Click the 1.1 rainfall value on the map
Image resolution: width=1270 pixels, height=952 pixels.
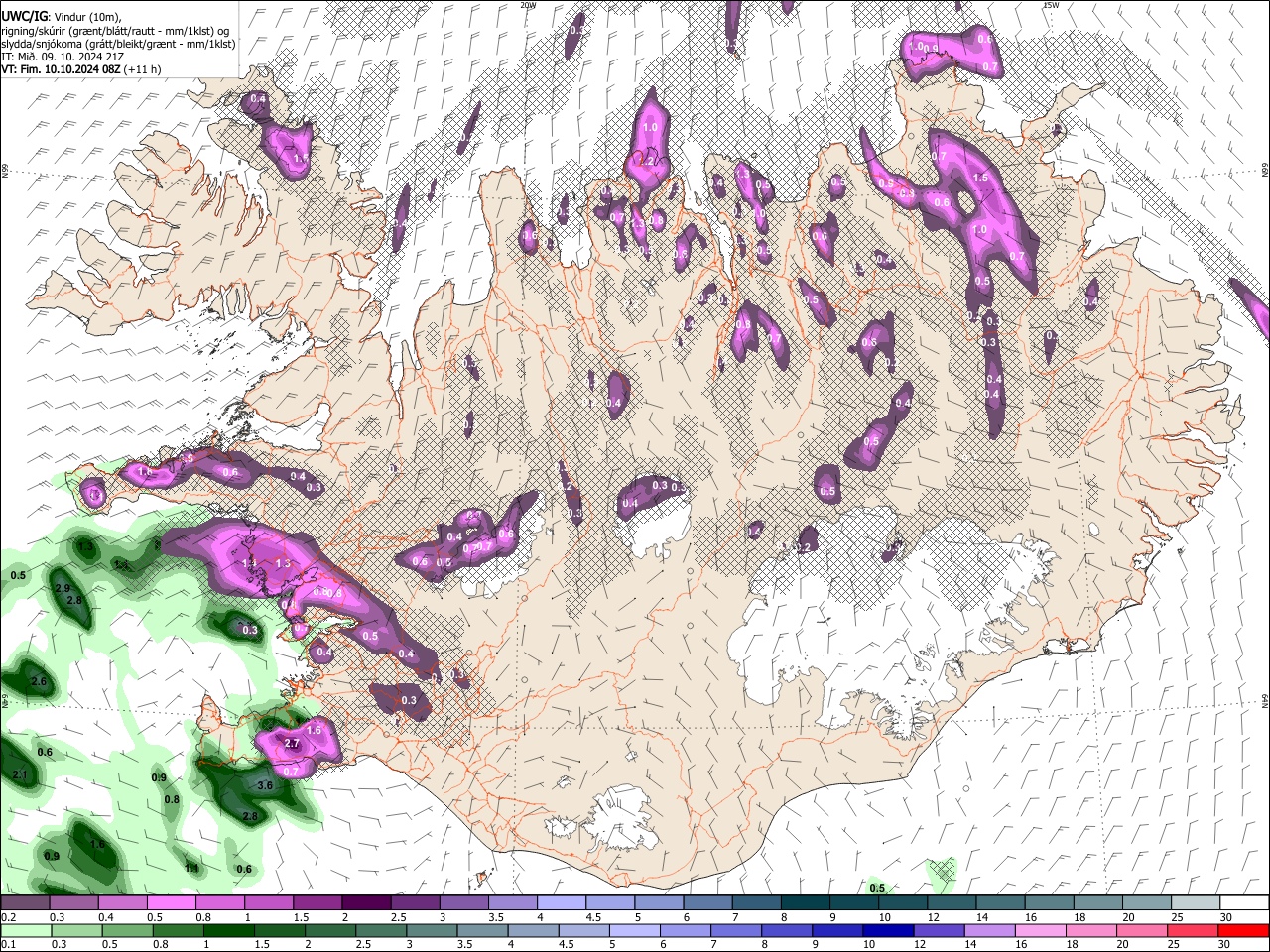[192, 868]
